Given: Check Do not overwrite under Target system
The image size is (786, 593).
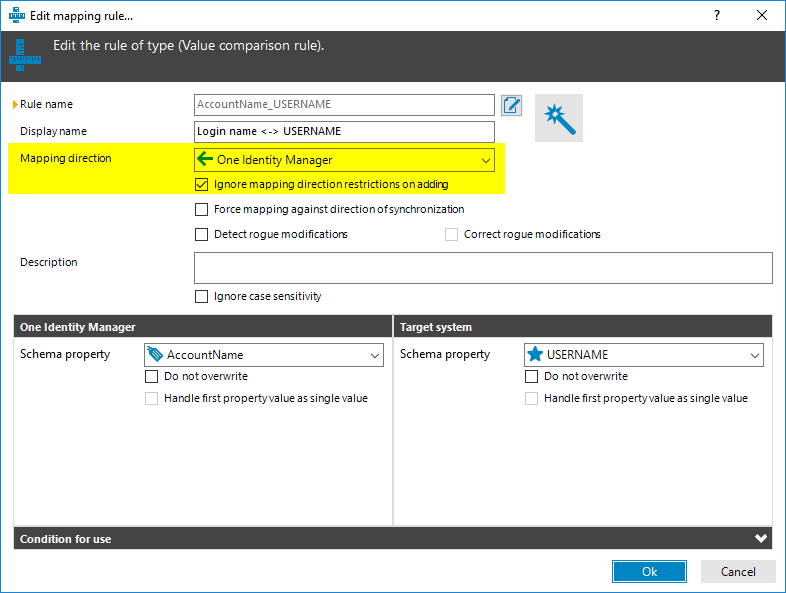Looking at the screenshot, I should [531, 376].
